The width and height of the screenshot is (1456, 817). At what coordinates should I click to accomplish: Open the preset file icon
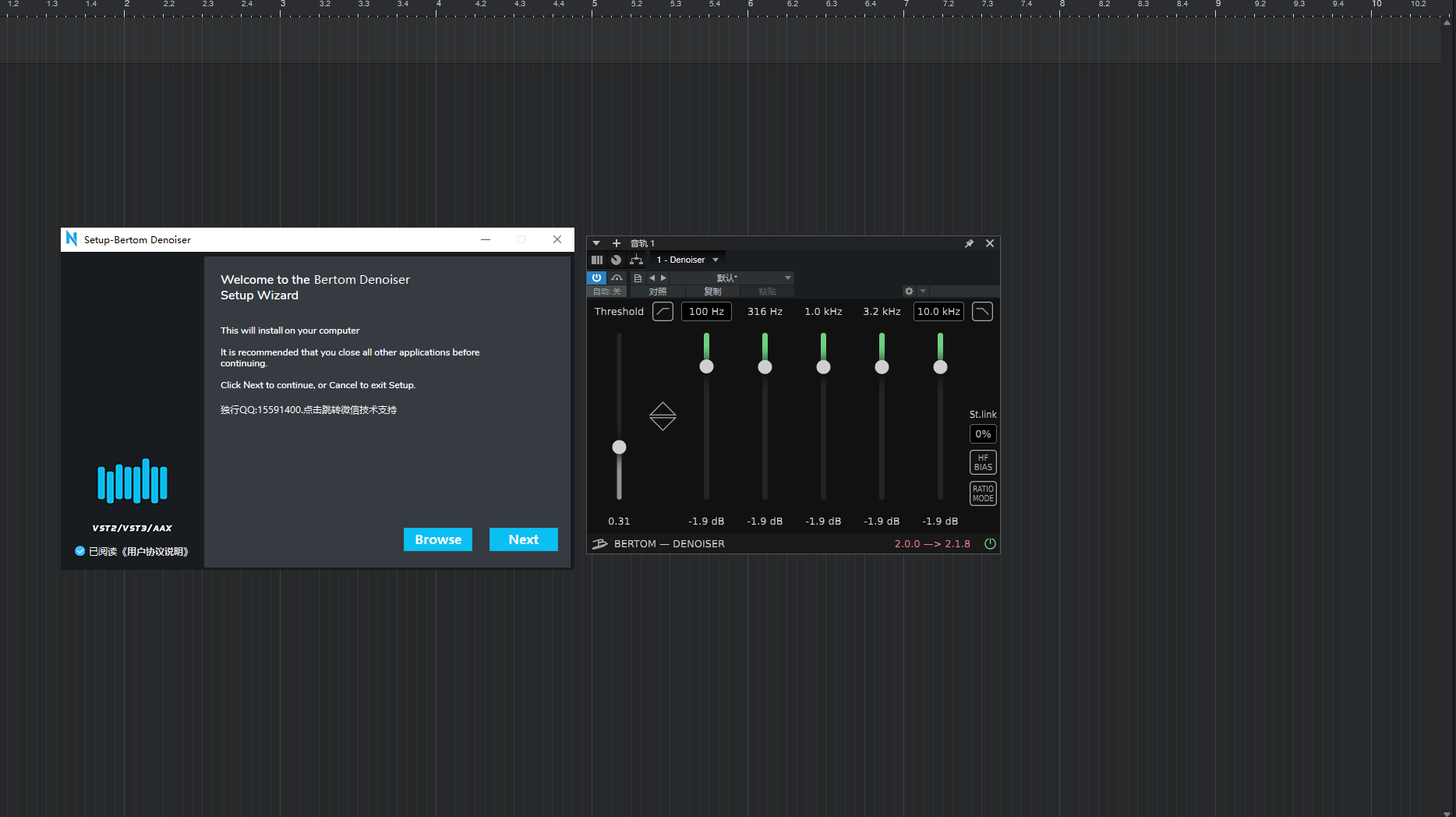[x=638, y=278]
